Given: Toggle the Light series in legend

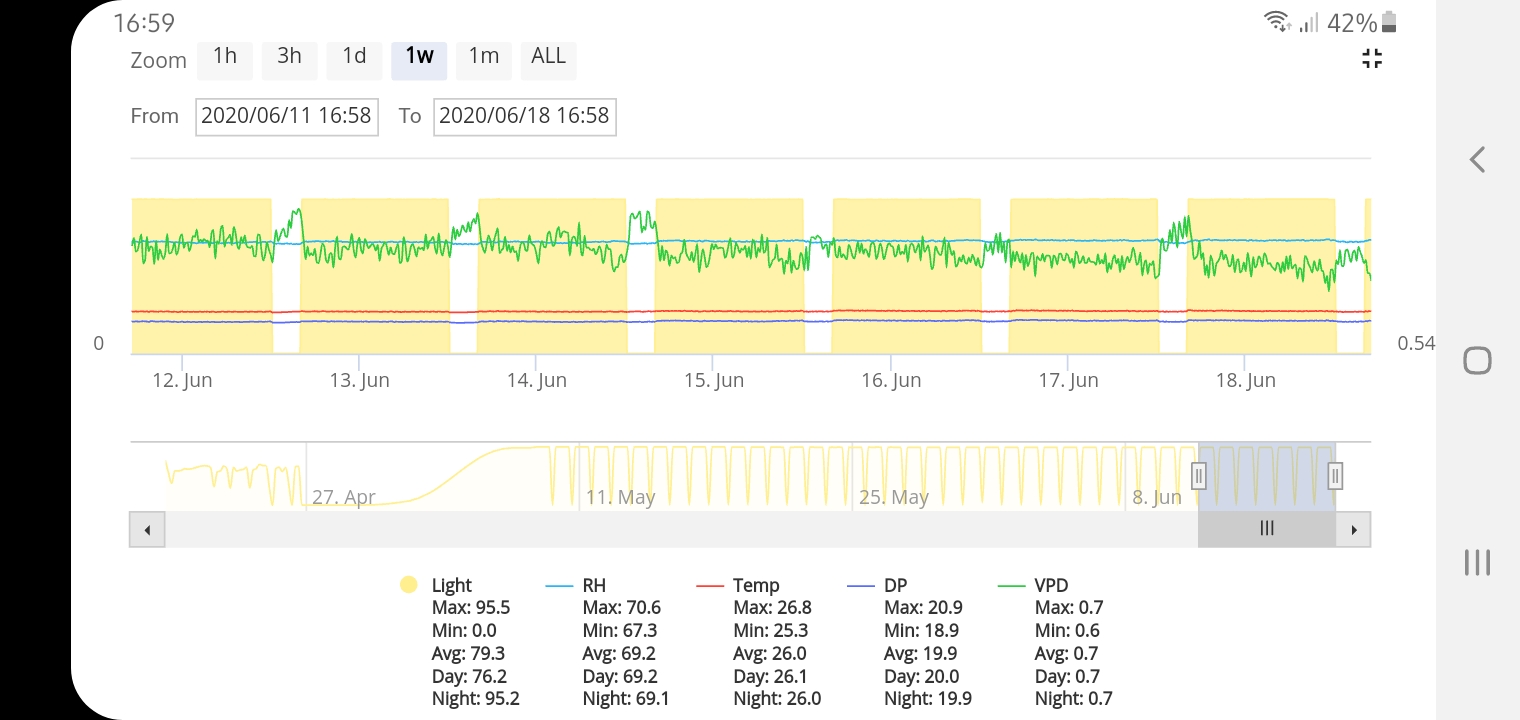Looking at the screenshot, I should (451, 586).
